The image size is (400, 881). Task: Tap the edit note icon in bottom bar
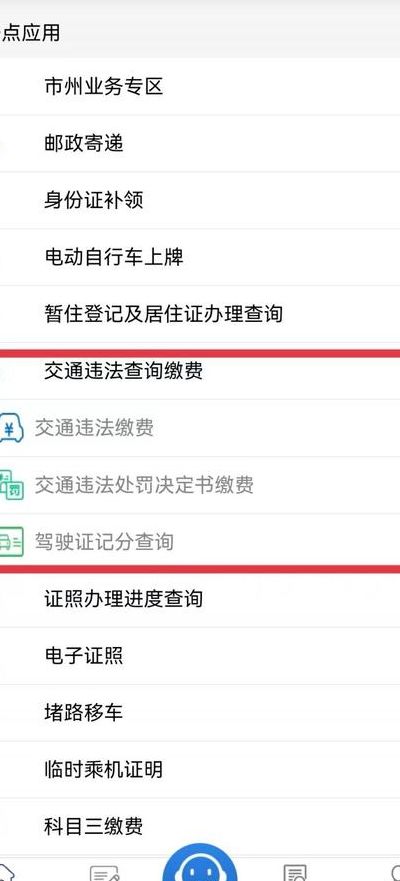pos(104,873)
